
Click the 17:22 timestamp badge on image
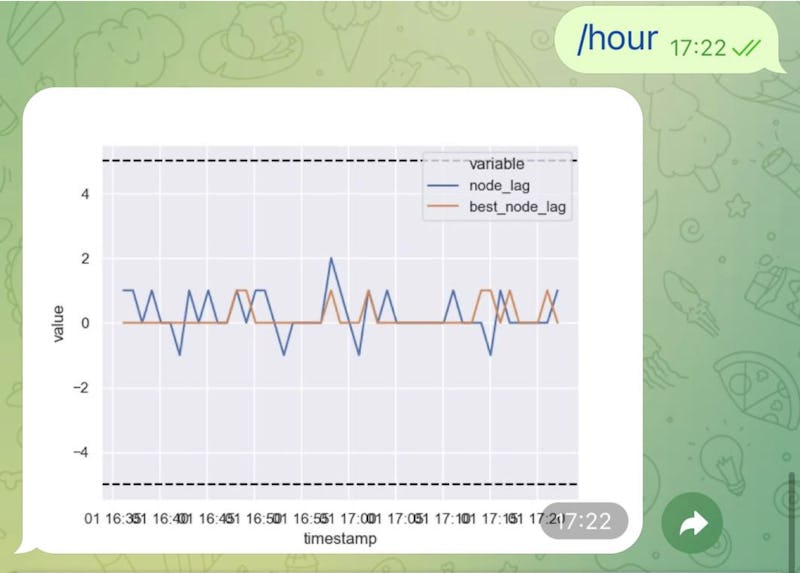(x=583, y=521)
